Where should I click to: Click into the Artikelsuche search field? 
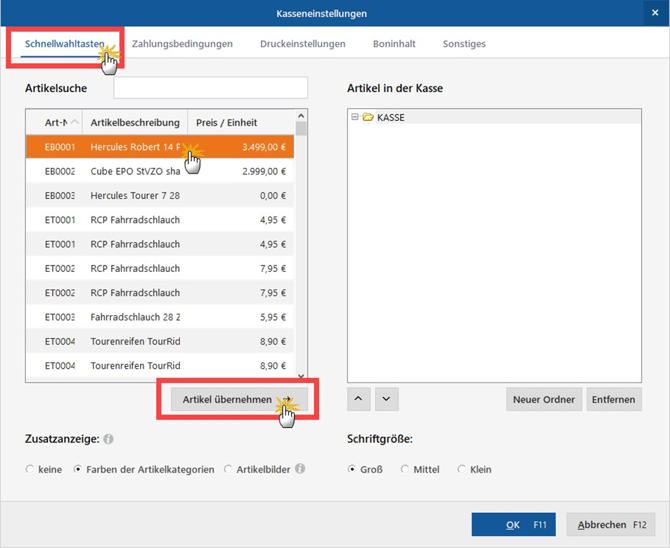click(210, 89)
